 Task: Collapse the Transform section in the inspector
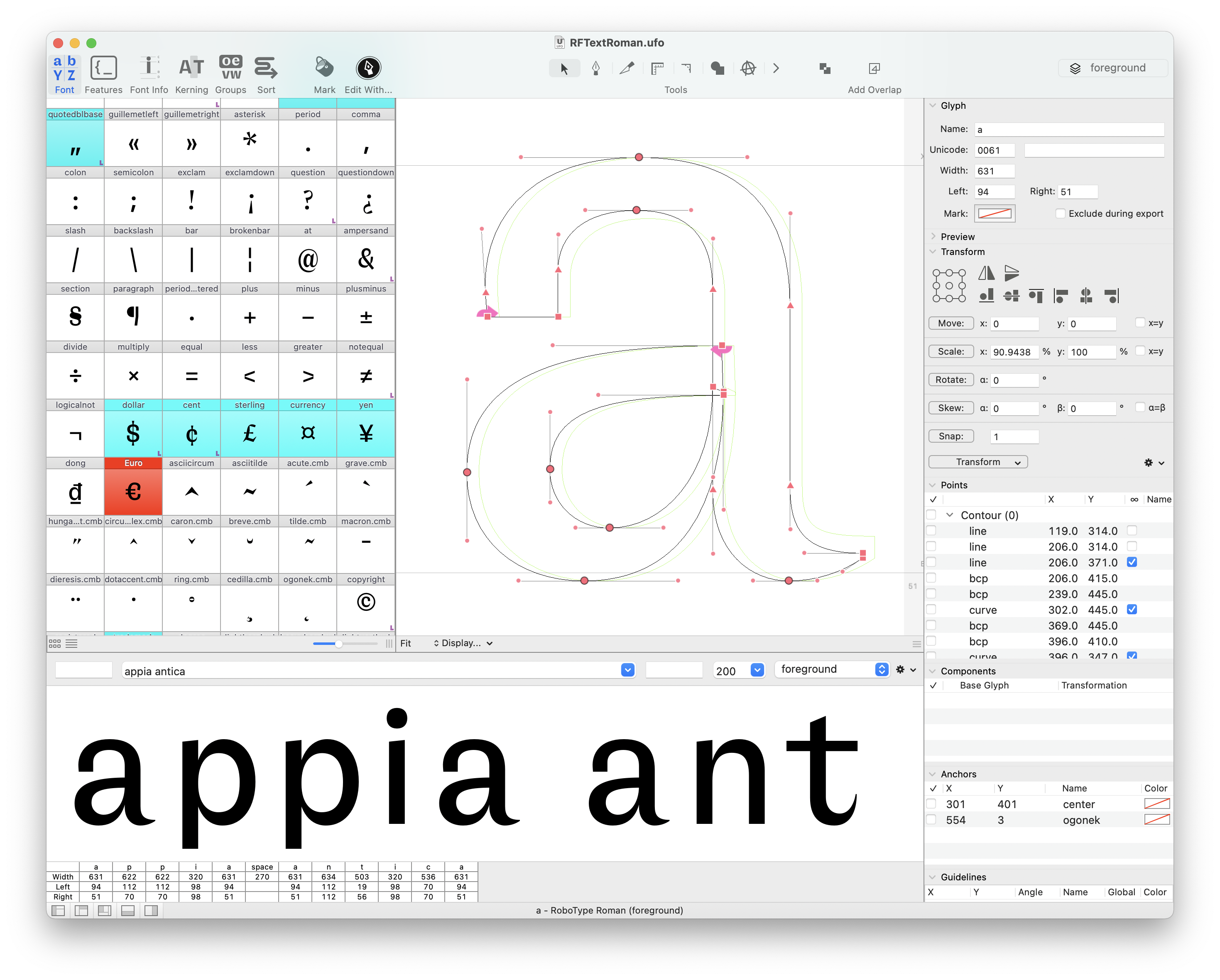tap(933, 252)
